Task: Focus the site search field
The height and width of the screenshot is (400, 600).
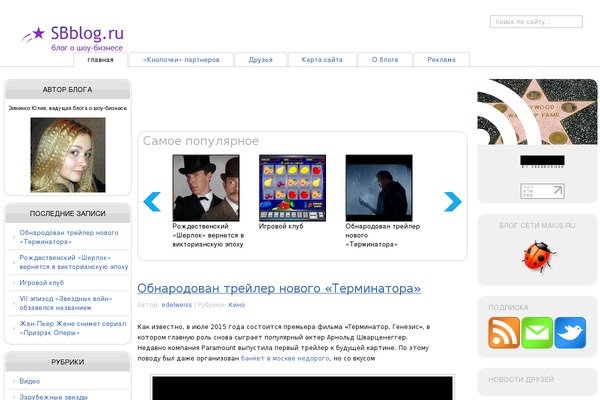Action: pyautogui.click(x=536, y=22)
